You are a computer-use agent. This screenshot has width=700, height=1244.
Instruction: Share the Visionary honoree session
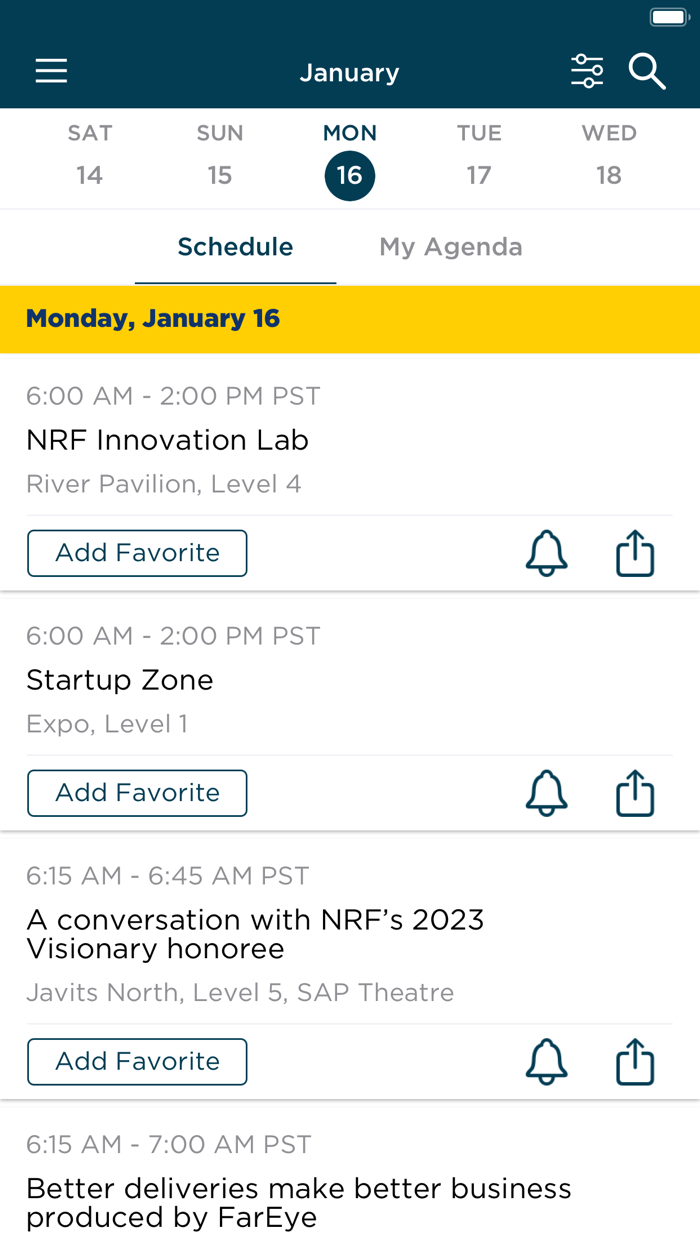[634, 1062]
